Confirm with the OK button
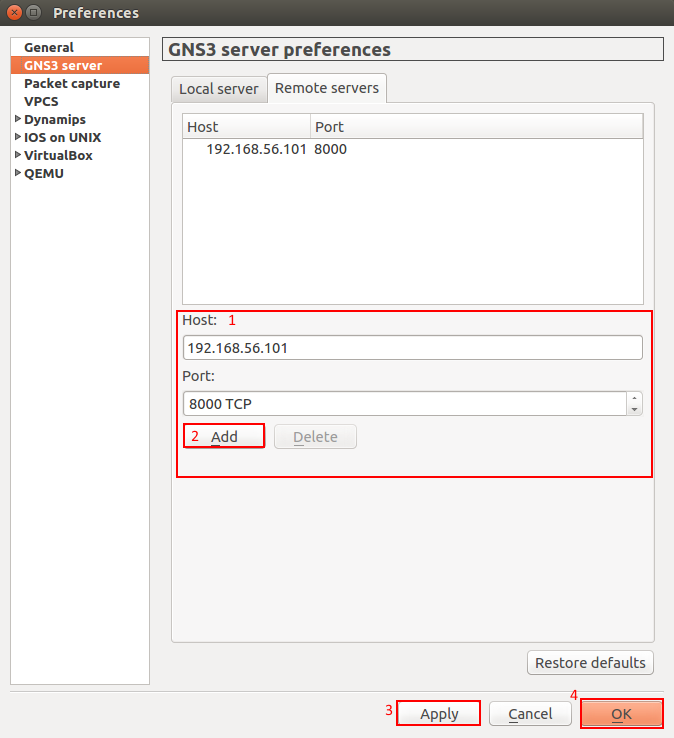Viewport: 674px width, 738px height. [622, 714]
